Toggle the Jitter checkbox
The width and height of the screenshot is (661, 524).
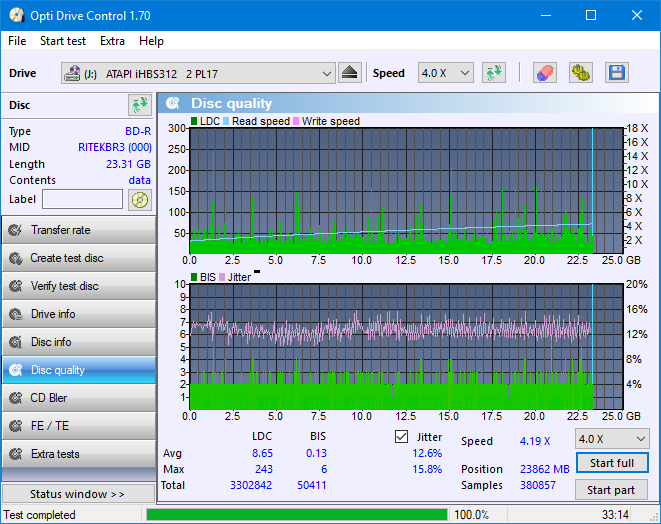coord(402,437)
